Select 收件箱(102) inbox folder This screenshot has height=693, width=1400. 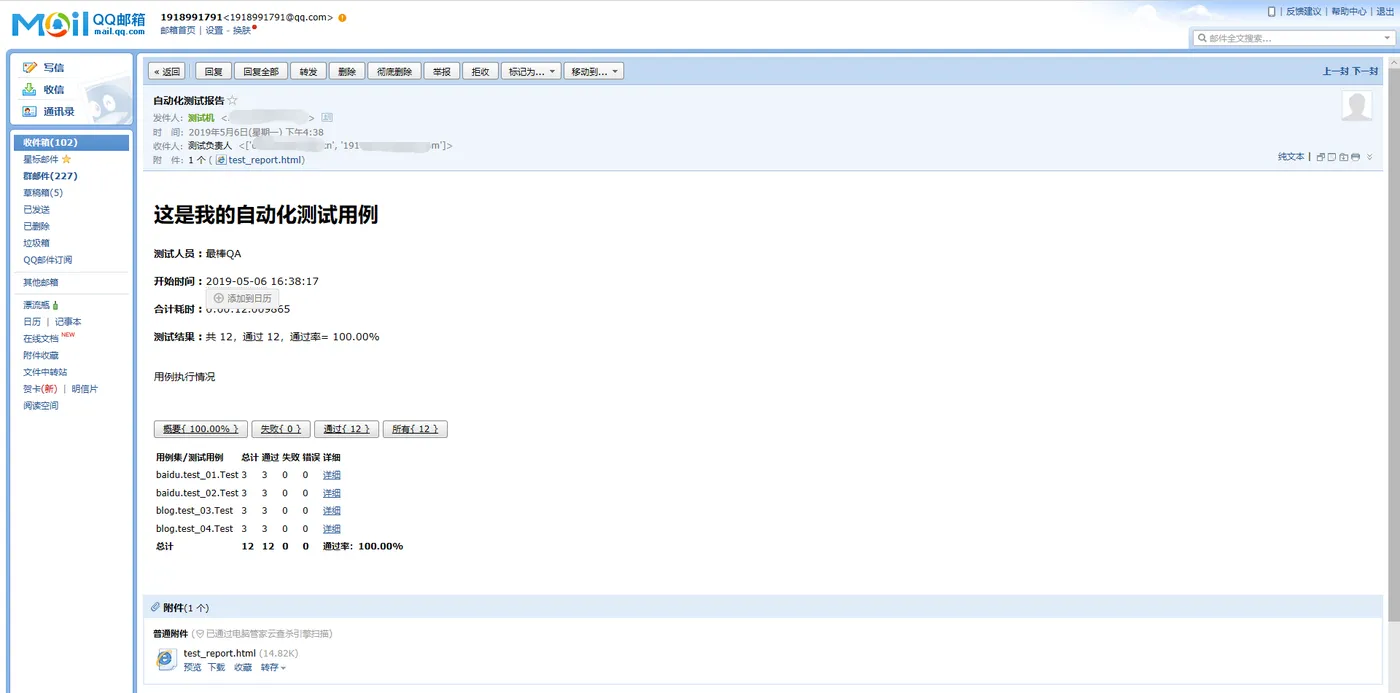click(71, 143)
